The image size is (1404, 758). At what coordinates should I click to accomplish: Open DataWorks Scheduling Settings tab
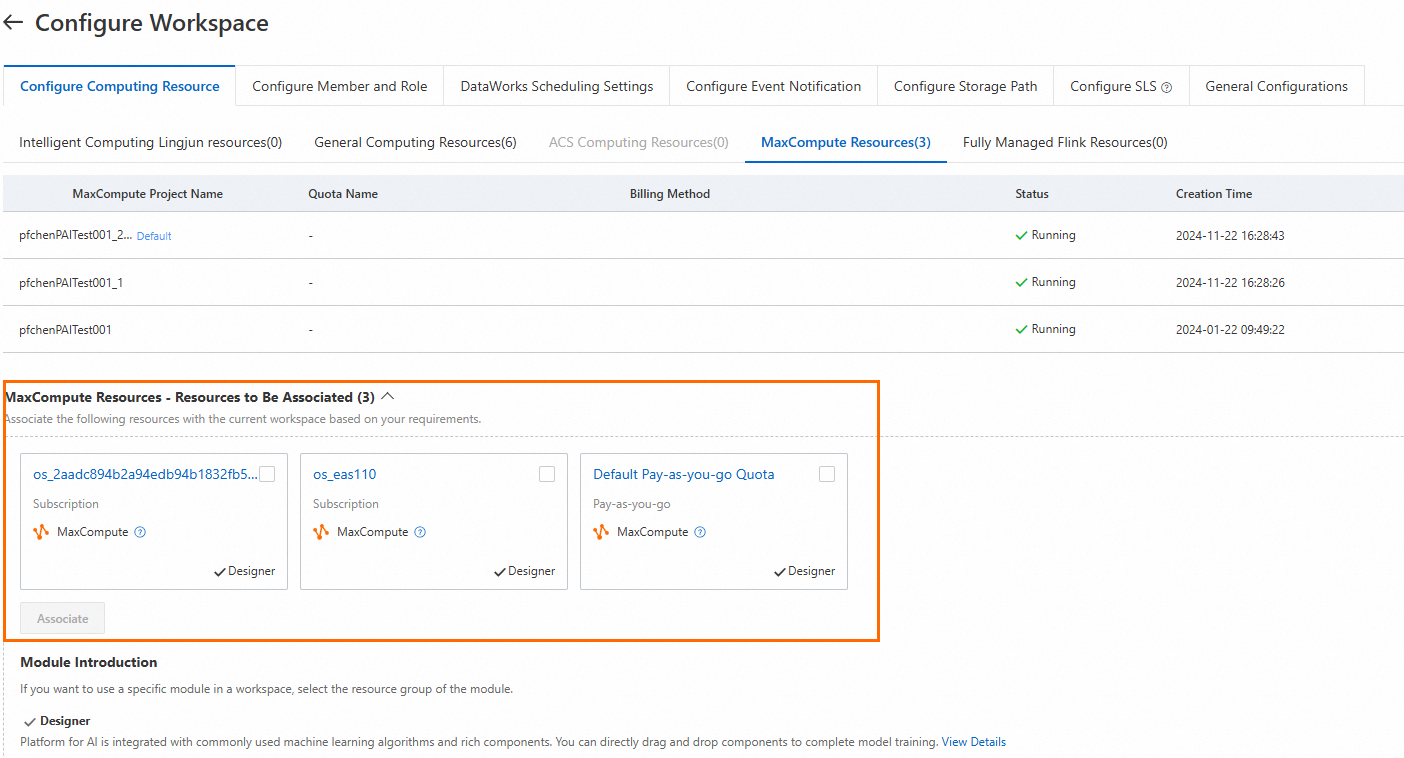pos(557,86)
